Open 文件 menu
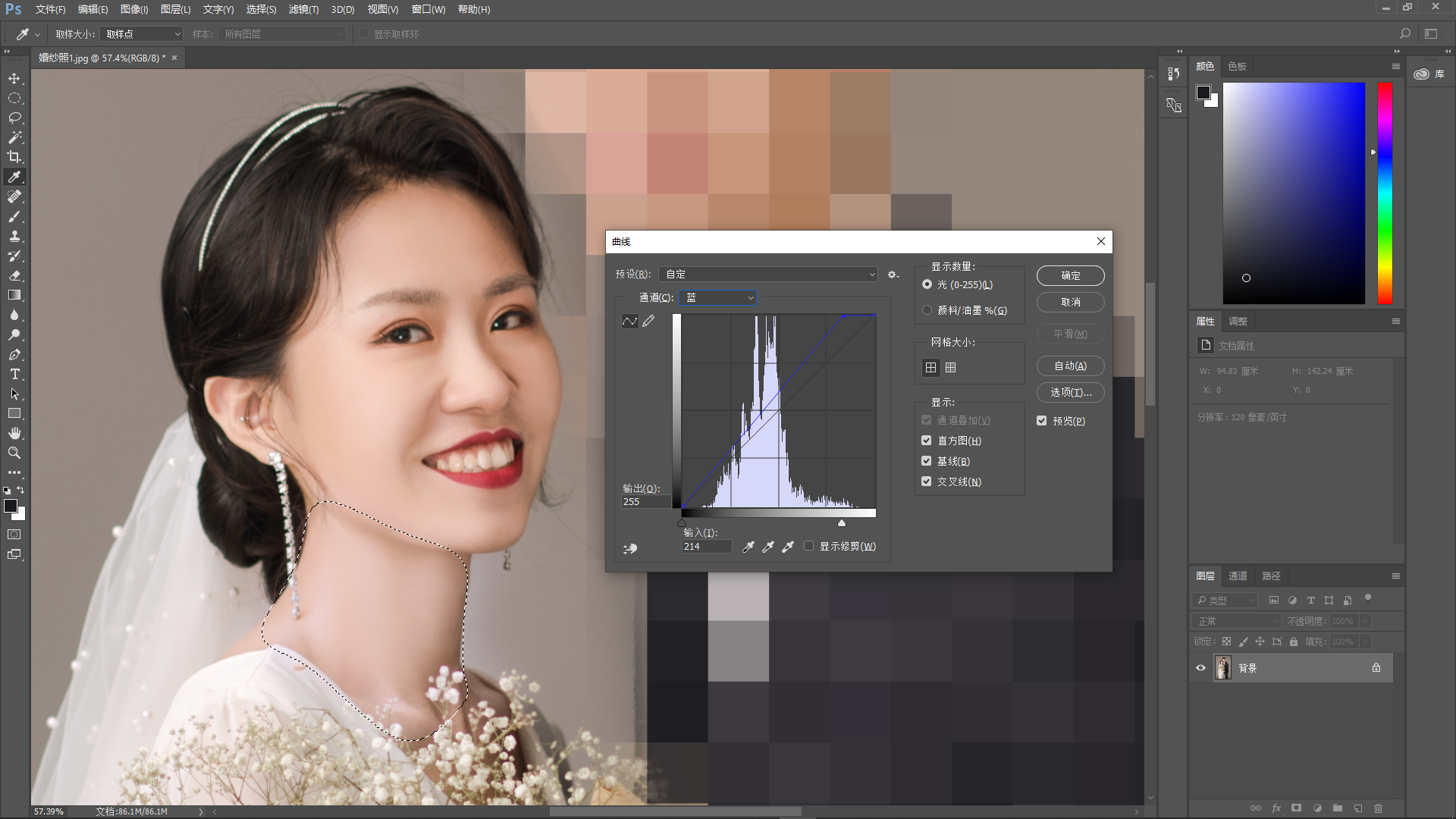Viewport: 1456px width, 819px height. (50, 9)
